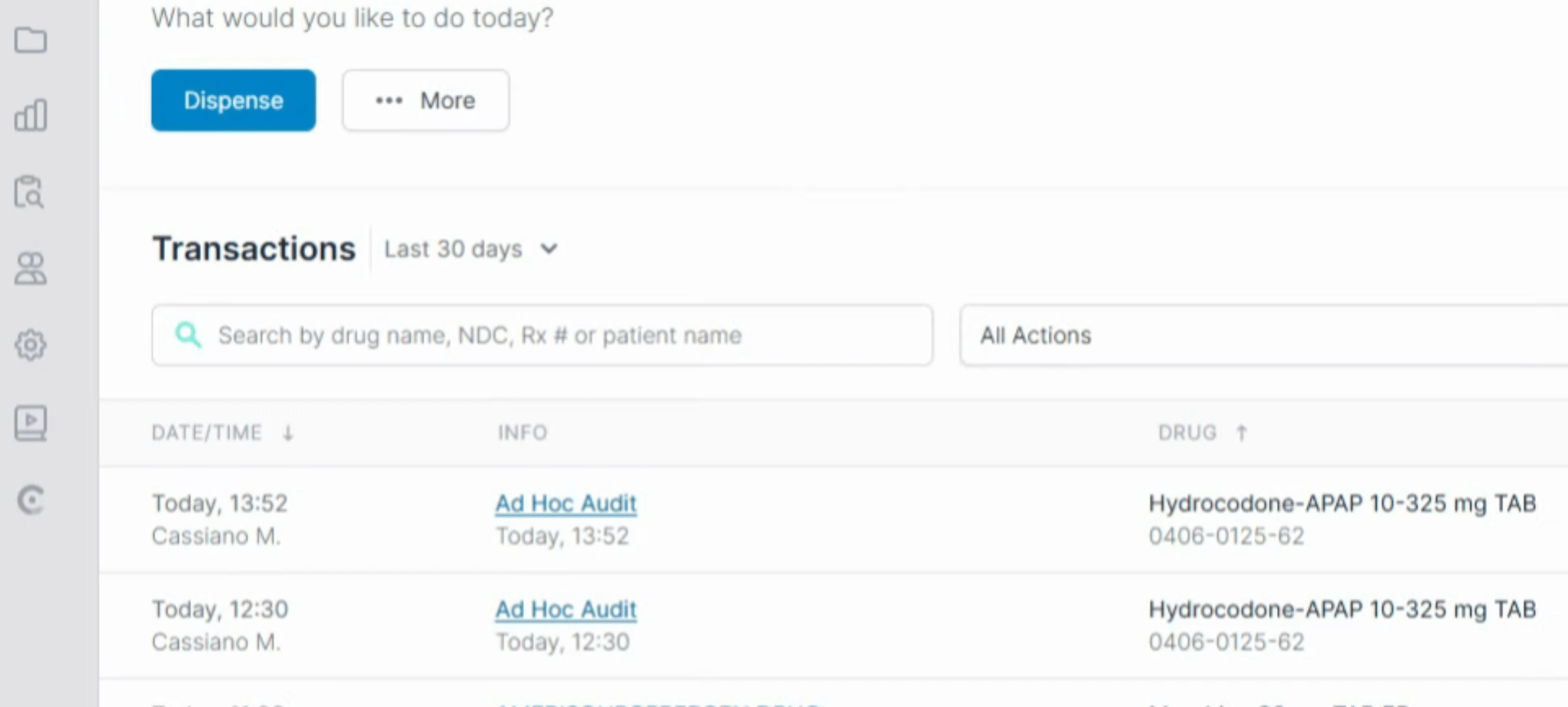Open the clipboard search audit icon
Viewport: 1568px width, 707px height.
tap(29, 192)
